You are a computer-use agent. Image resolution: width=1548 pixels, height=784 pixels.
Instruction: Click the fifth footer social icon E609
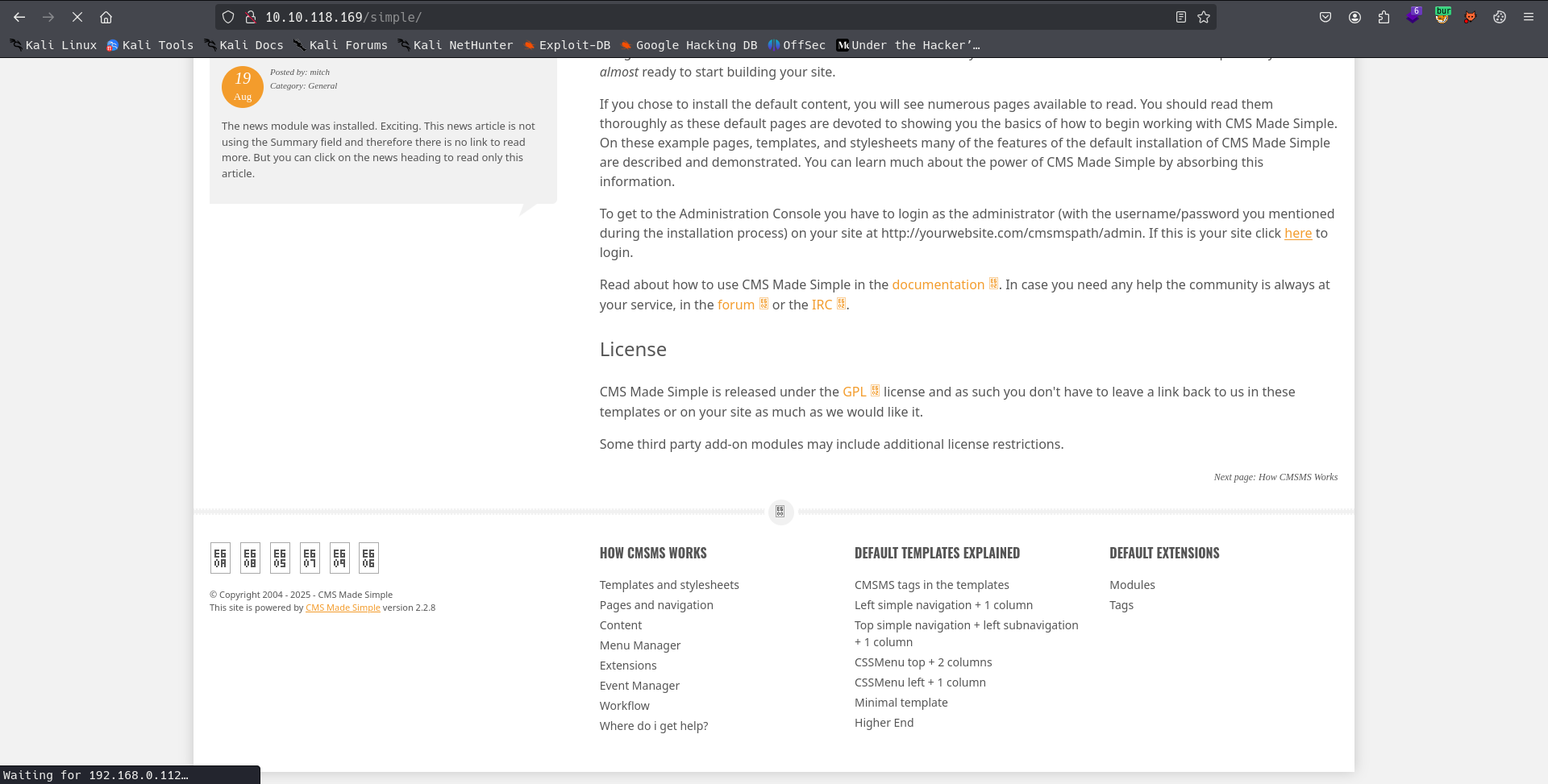[x=339, y=558]
